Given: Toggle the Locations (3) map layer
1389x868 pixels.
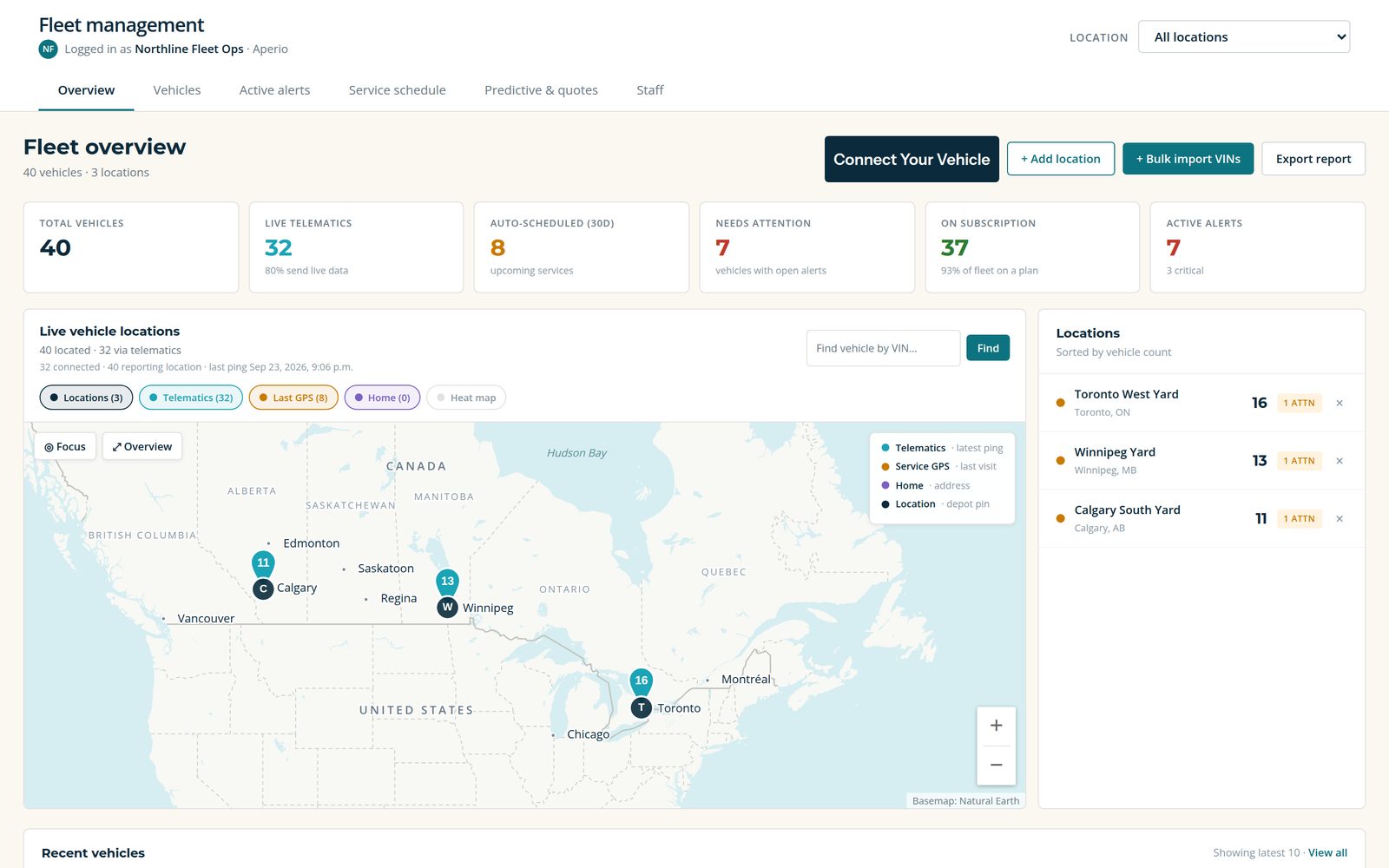Looking at the screenshot, I should [86, 398].
